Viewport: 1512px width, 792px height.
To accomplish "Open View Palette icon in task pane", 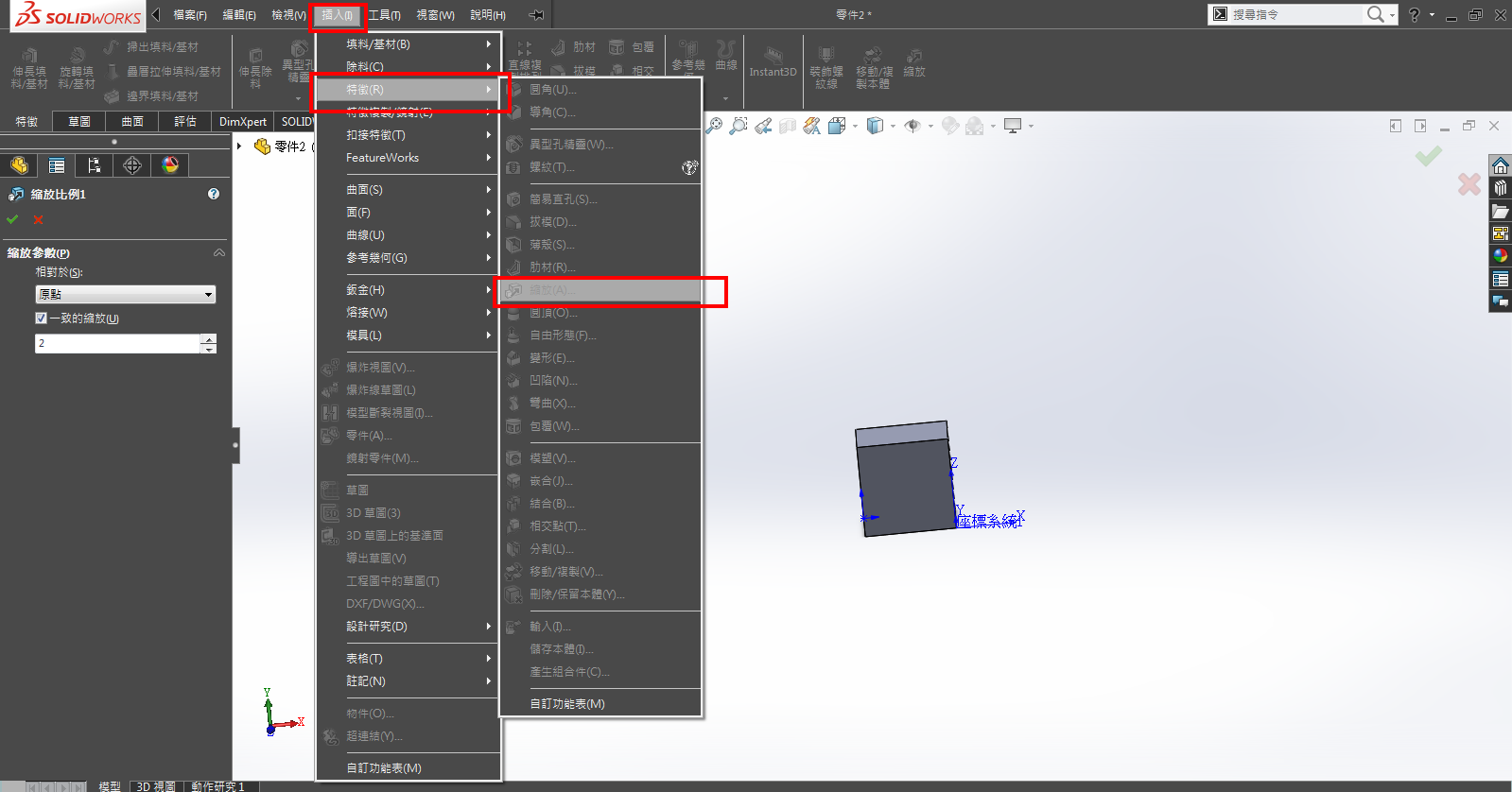I will [x=1501, y=233].
